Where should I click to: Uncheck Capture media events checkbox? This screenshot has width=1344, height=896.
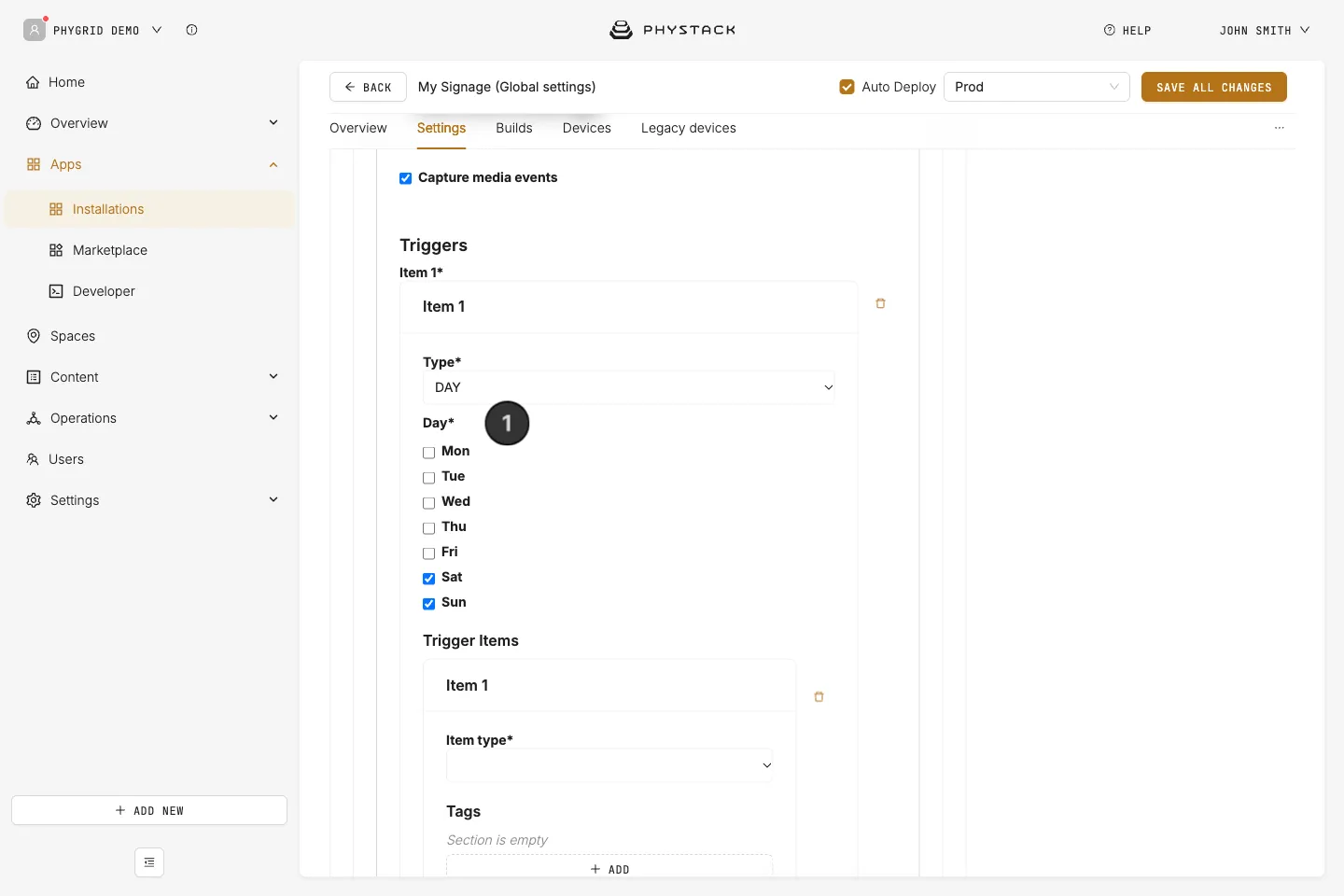click(405, 178)
